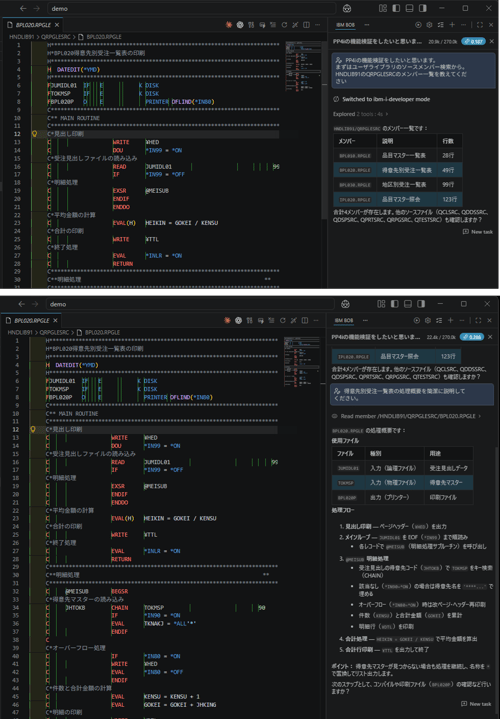Click circular play icon in top Bob panel
The width and height of the screenshot is (500, 719).
418,25
